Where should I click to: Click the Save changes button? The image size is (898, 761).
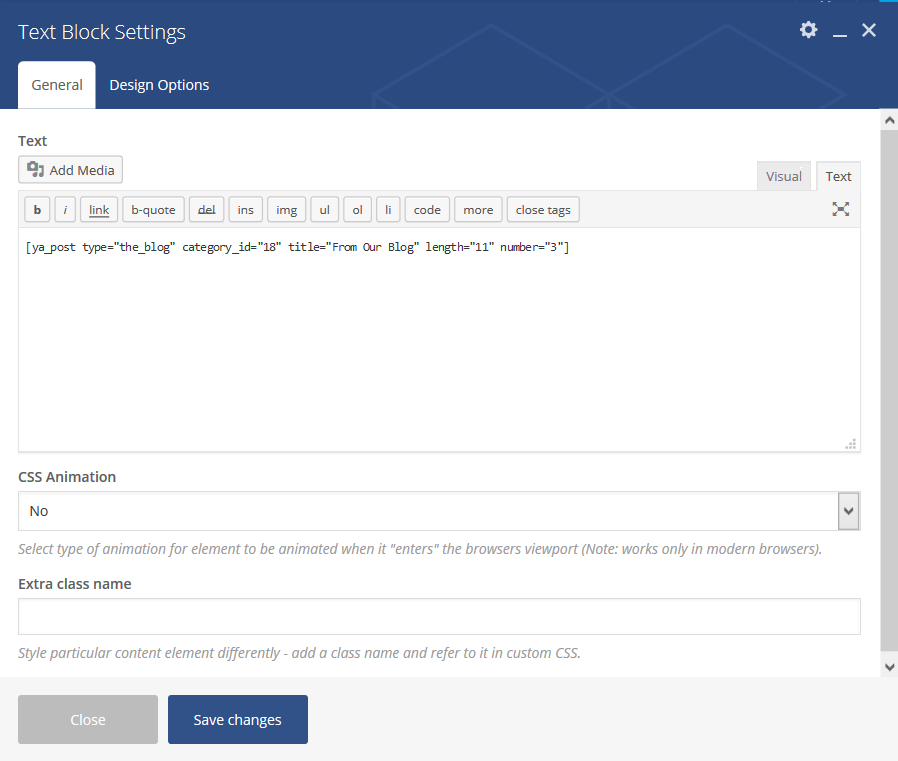click(x=238, y=720)
